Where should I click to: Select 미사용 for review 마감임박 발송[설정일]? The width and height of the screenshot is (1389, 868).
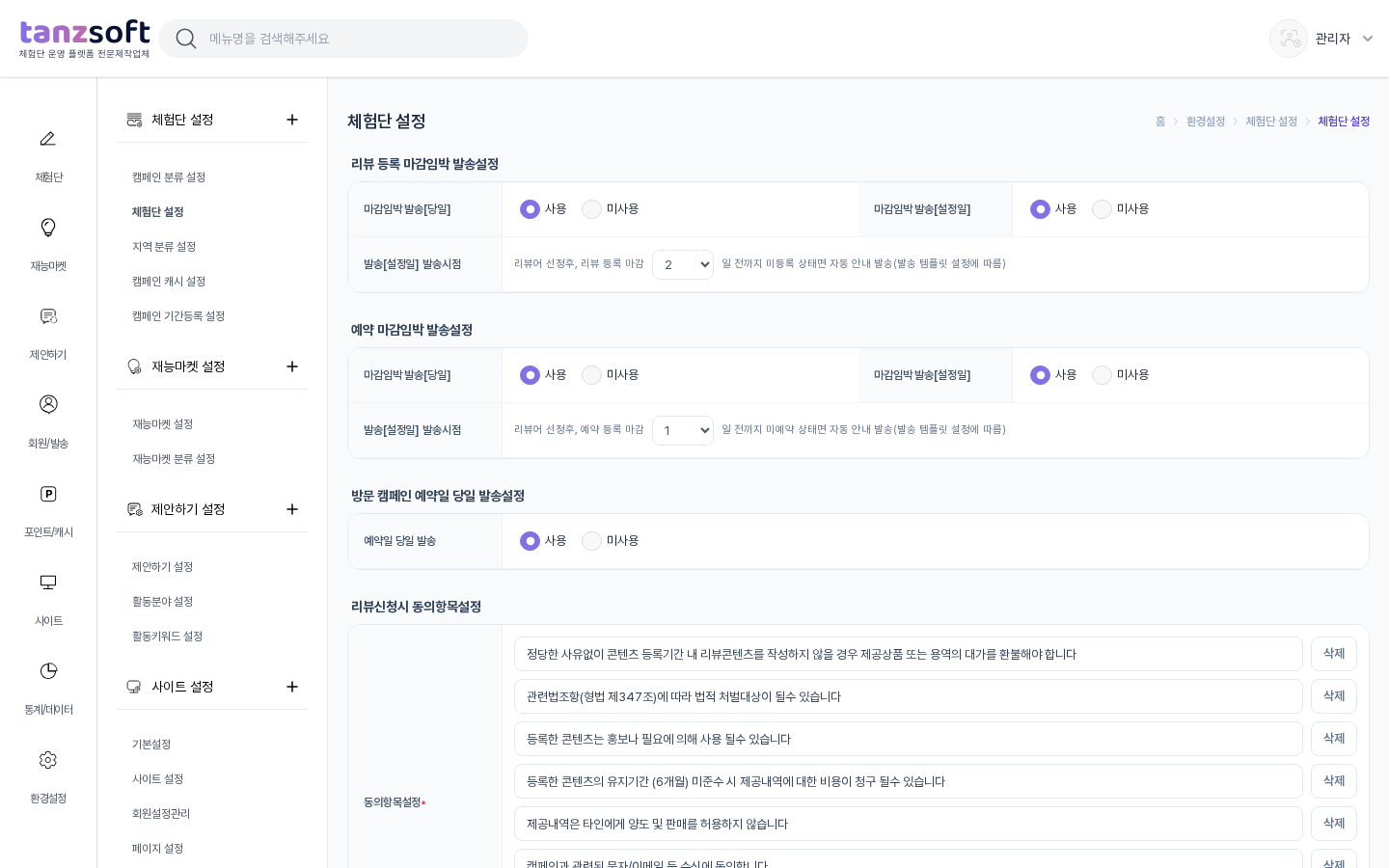[1102, 209]
